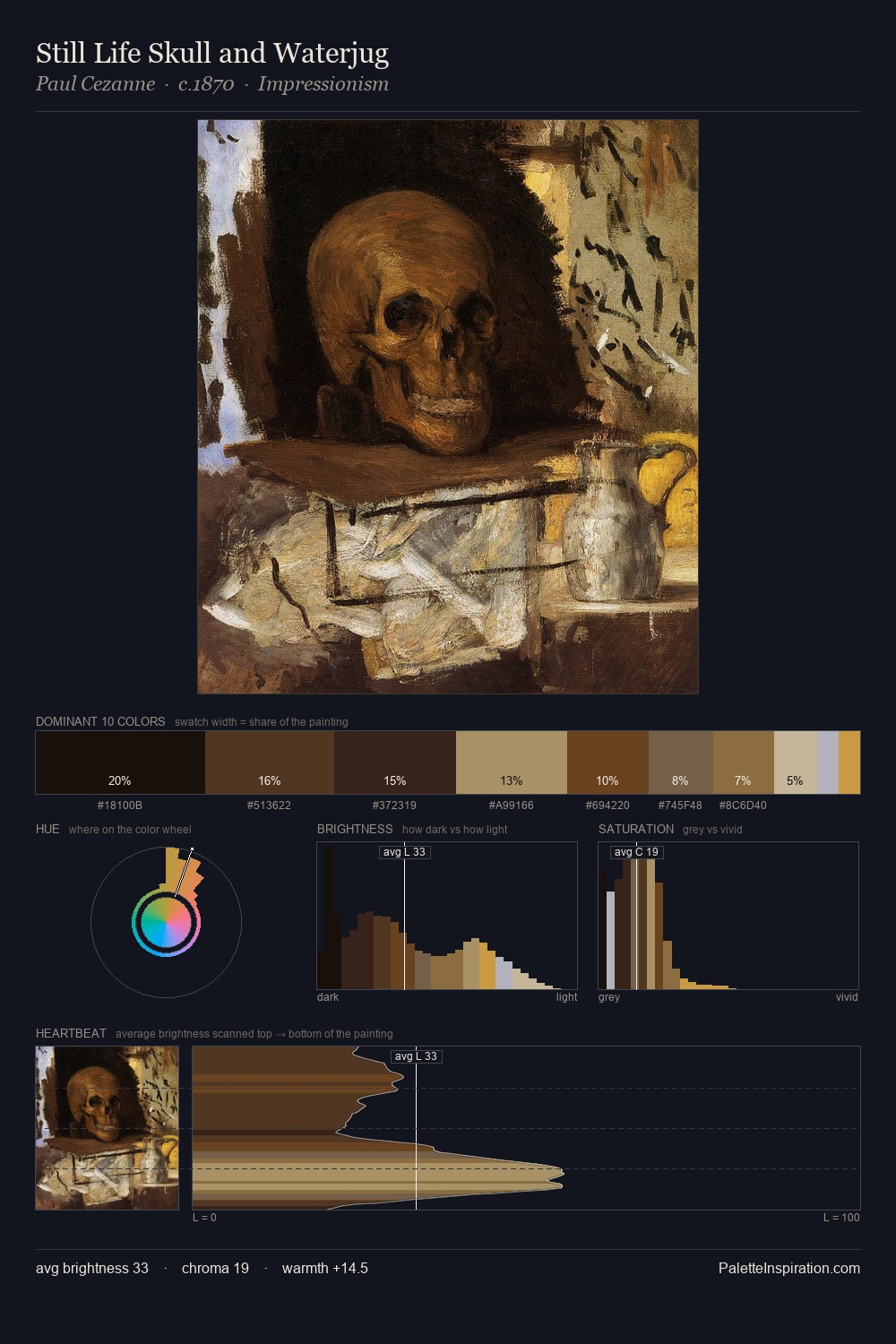This screenshot has height=1344, width=896.
Task: Click the 'avg brightness 33' footer stat
Action: pos(92,1268)
